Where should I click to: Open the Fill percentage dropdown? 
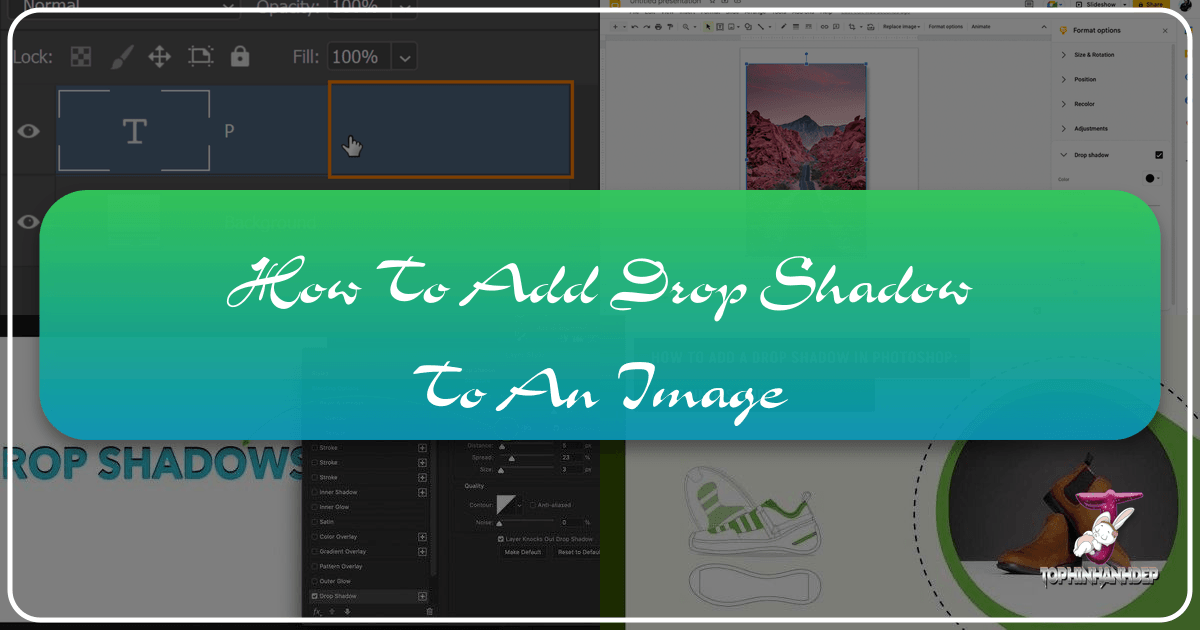pos(403,56)
